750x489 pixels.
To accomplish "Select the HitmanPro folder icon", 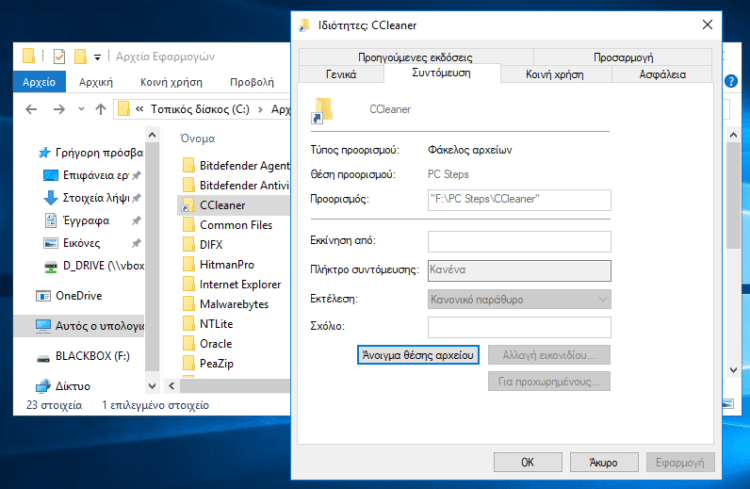I will pyautogui.click(x=189, y=265).
